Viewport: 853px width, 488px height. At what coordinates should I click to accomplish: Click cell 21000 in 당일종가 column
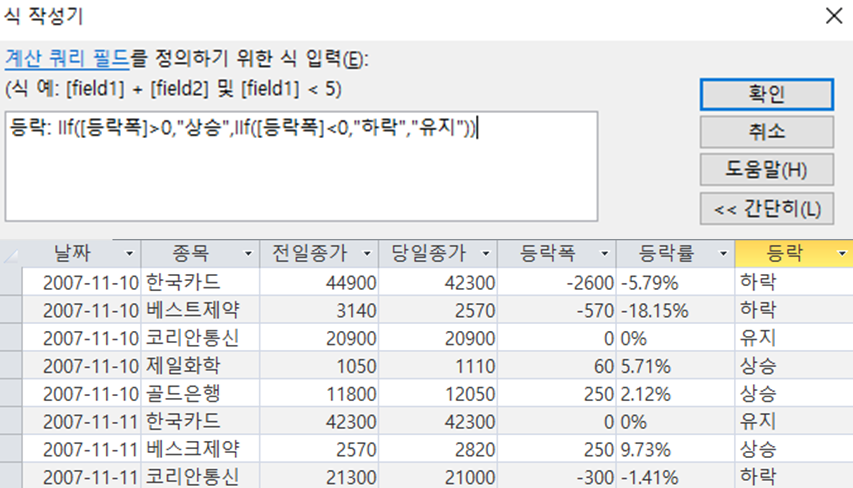(x=438, y=477)
